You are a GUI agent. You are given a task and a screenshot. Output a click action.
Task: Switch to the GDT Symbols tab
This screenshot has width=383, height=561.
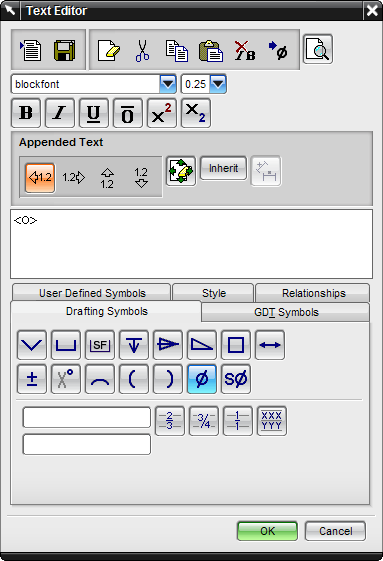[x=286, y=312]
